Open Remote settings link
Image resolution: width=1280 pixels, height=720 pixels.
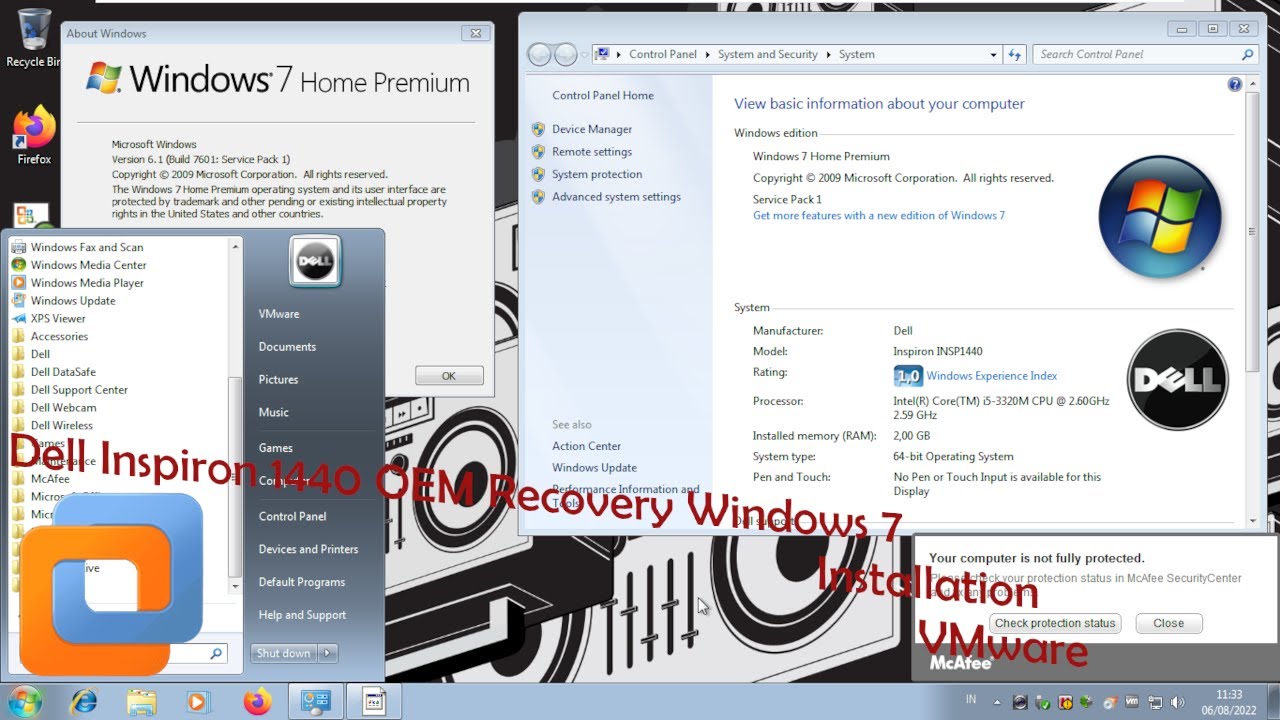[x=592, y=152]
